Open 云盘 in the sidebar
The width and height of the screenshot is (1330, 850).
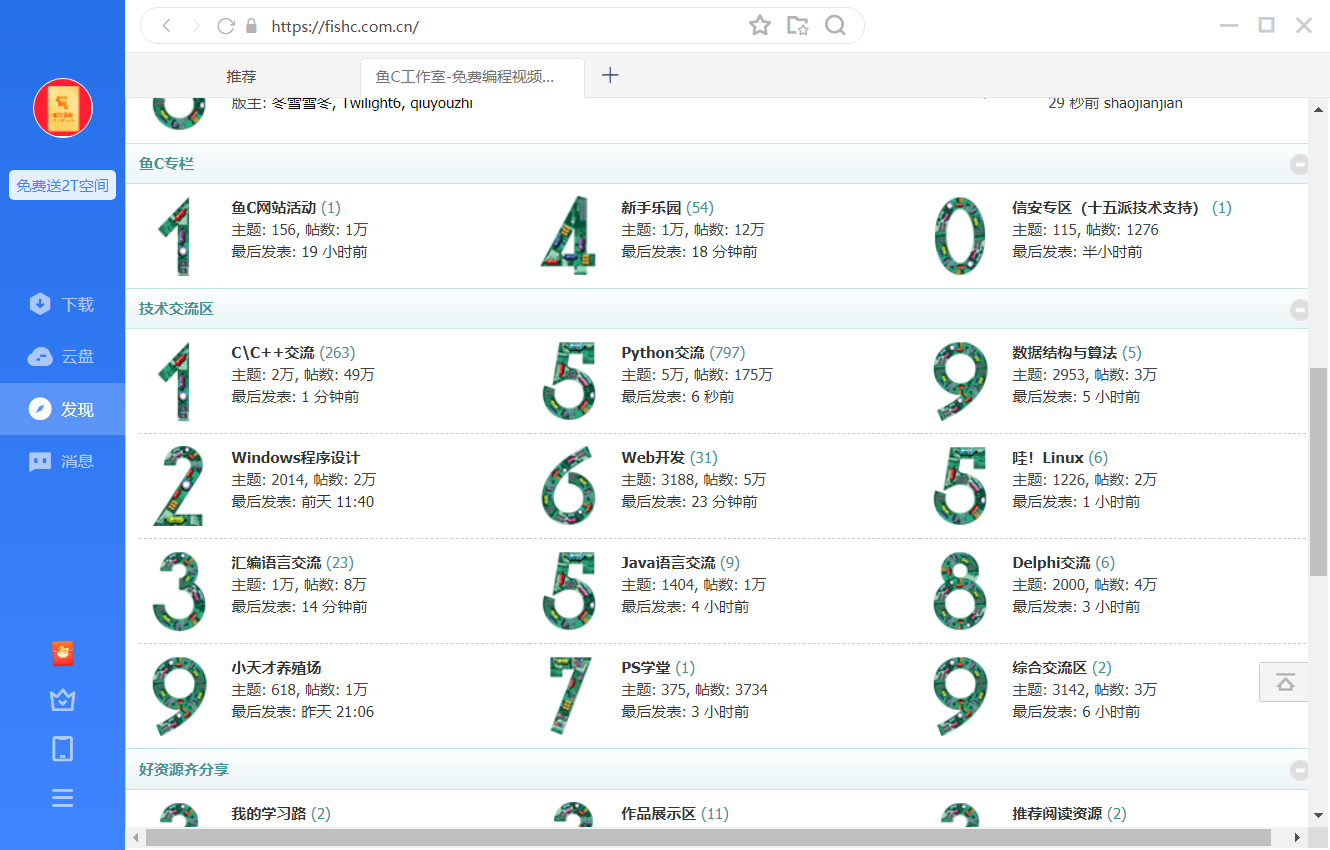tap(62, 357)
